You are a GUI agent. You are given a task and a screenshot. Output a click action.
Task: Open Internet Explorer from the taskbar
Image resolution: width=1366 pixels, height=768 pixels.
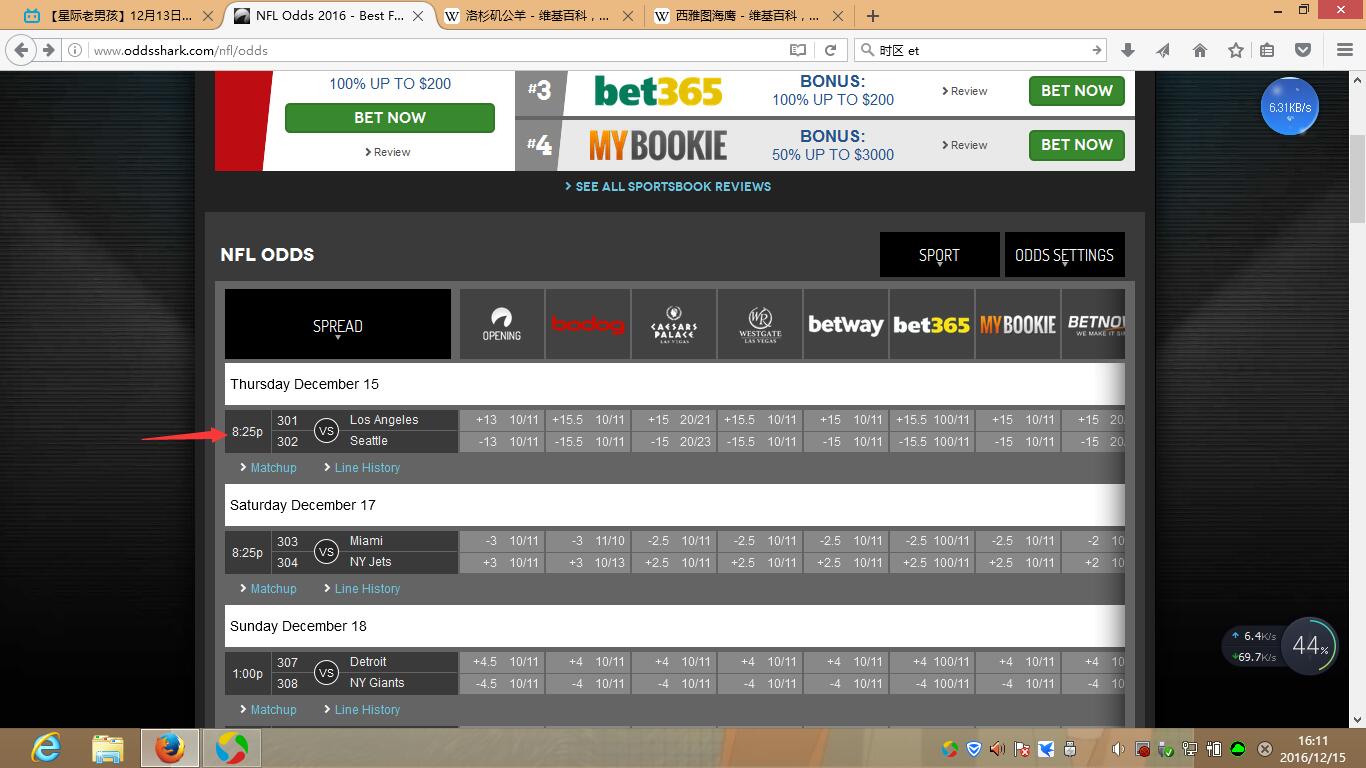point(45,747)
